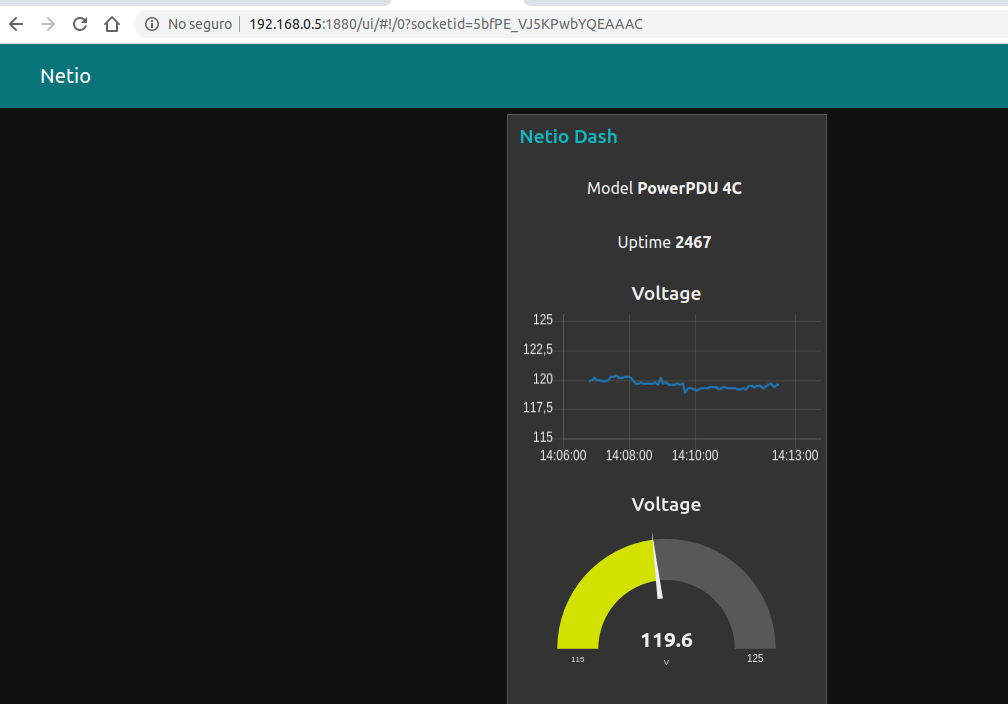The image size is (1008, 704).
Task: Click the gauge maximum label 125
Action: 755,658
